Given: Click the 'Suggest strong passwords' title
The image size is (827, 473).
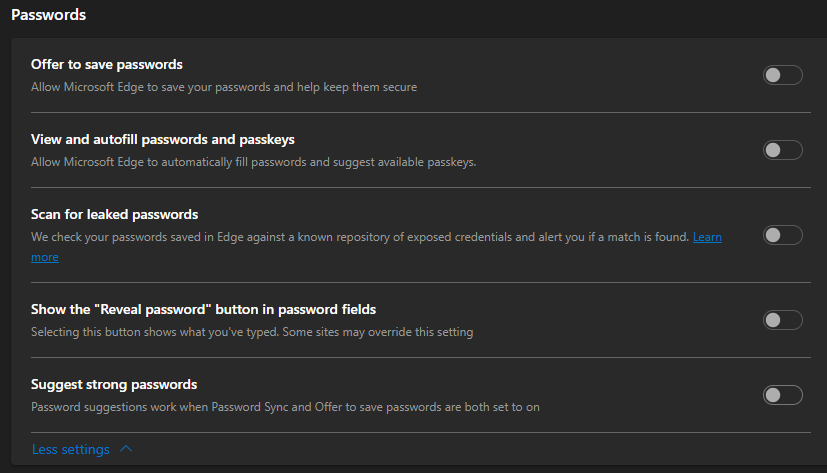Looking at the screenshot, I should 114,384.
